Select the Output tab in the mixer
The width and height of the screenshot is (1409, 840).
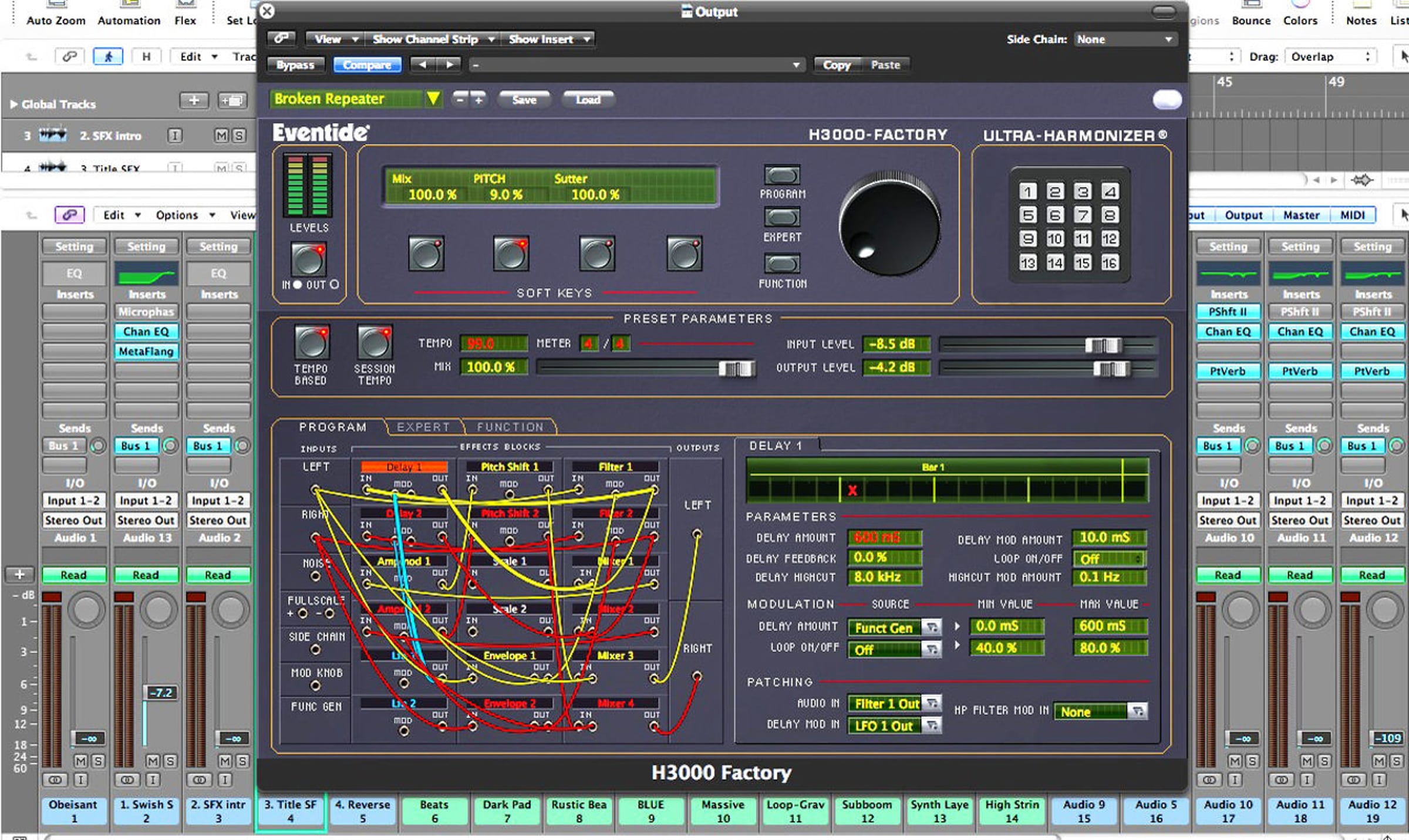(1243, 215)
